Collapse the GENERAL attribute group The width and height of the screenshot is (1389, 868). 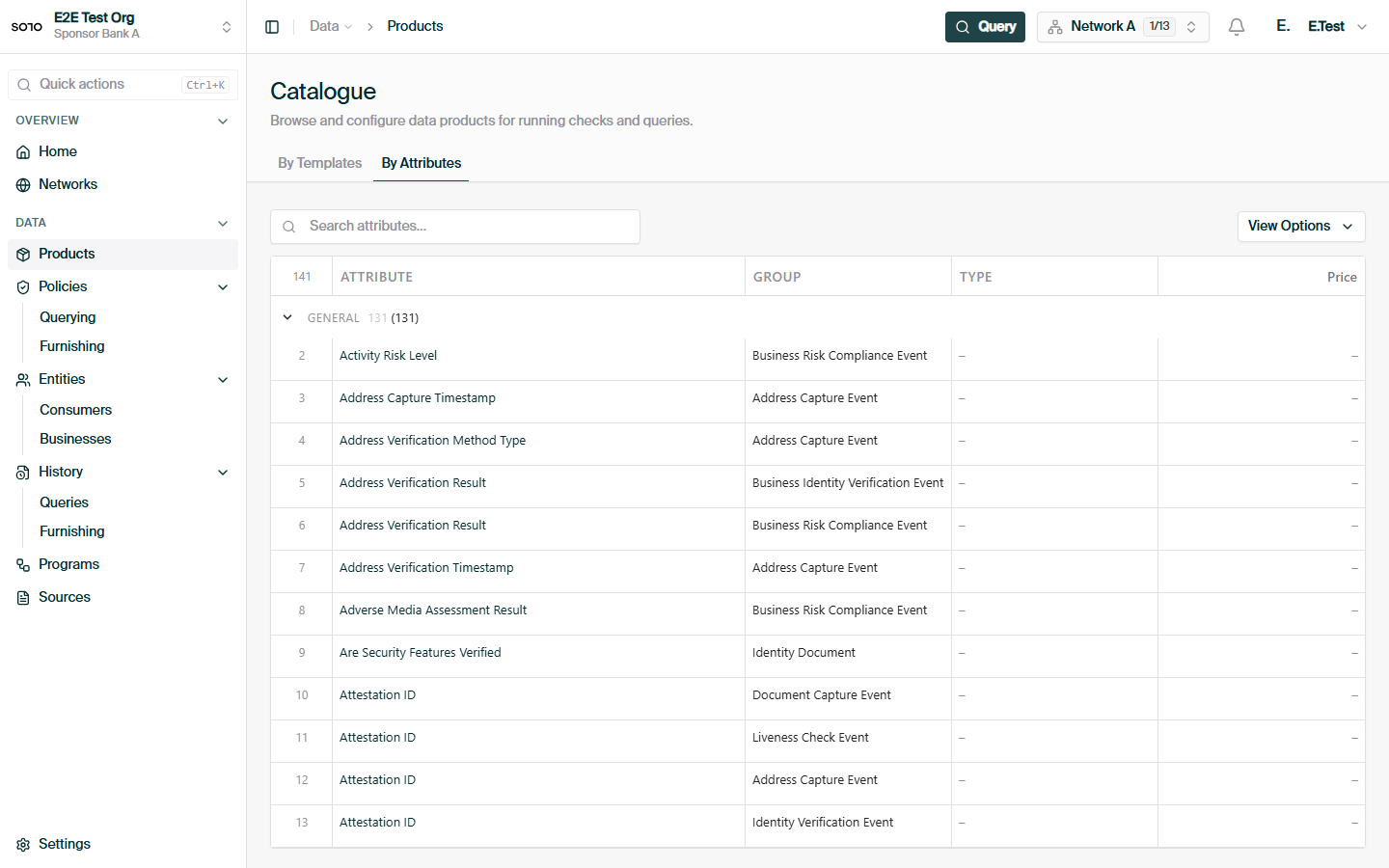pyautogui.click(x=287, y=317)
